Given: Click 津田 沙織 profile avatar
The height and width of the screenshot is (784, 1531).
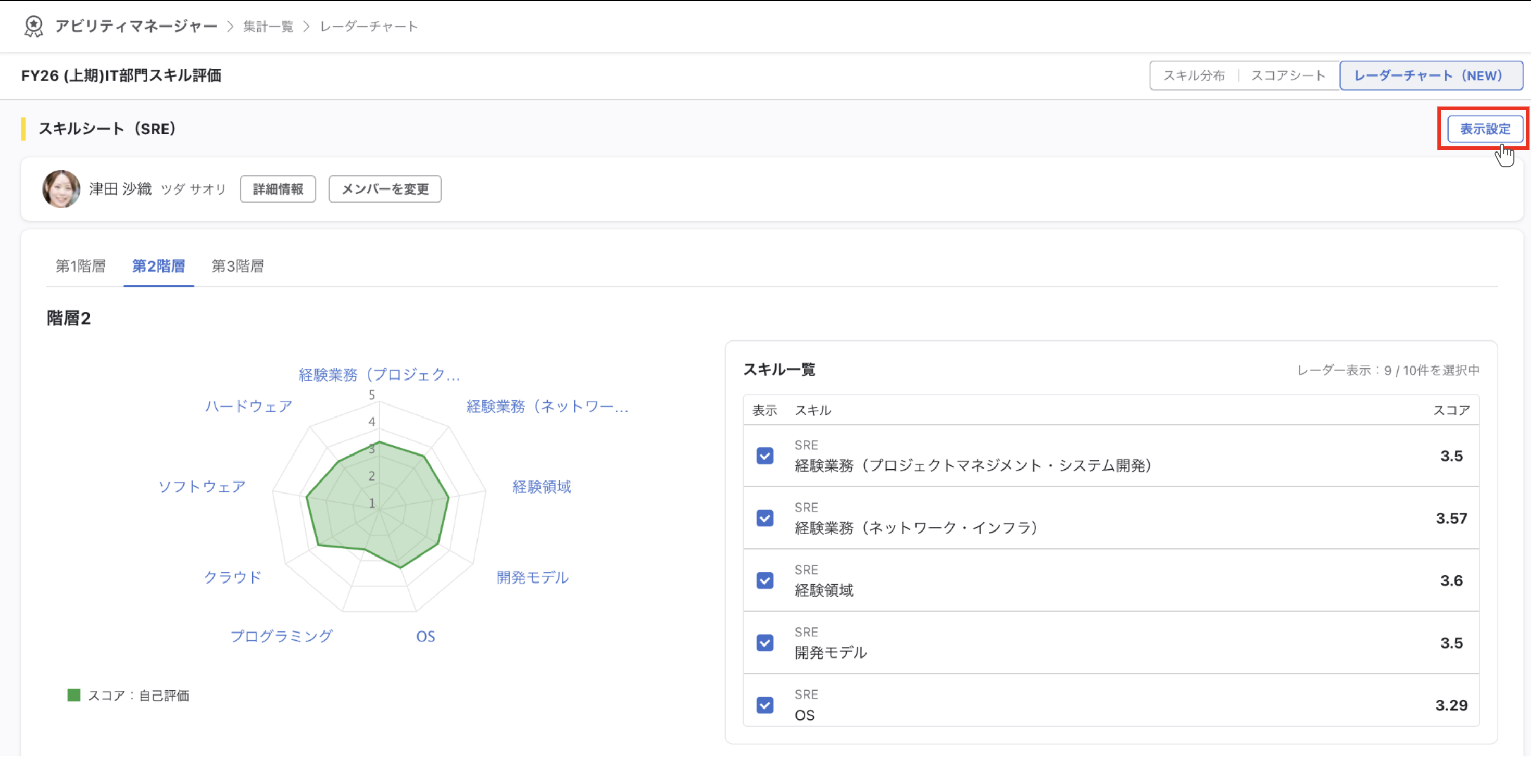Looking at the screenshot, I should [x=60, y=189].
